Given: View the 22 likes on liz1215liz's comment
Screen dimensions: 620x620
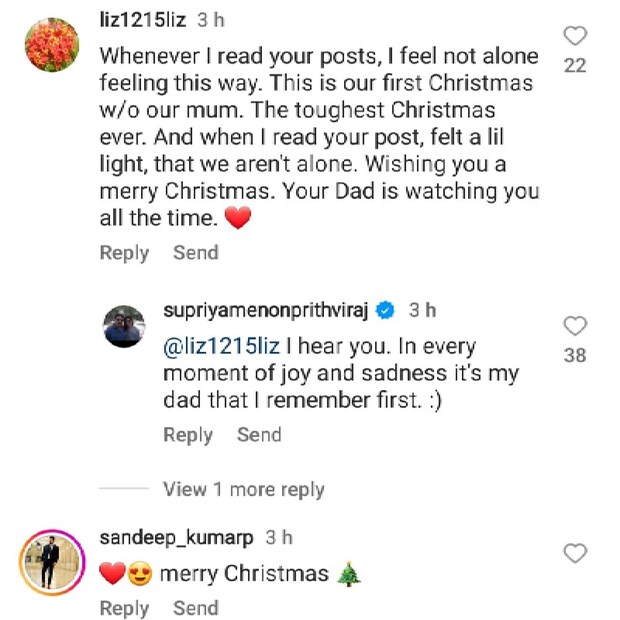Looking at the screenshot, I should pos(575,65).
